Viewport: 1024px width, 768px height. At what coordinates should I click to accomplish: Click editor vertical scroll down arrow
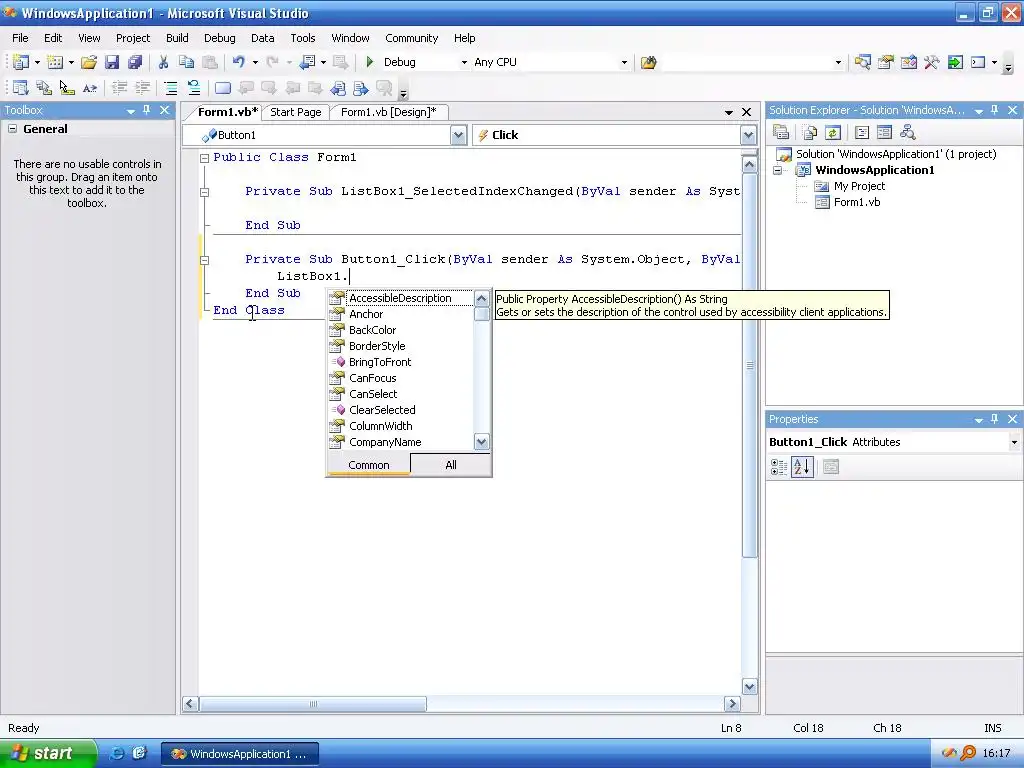[749, 686]
